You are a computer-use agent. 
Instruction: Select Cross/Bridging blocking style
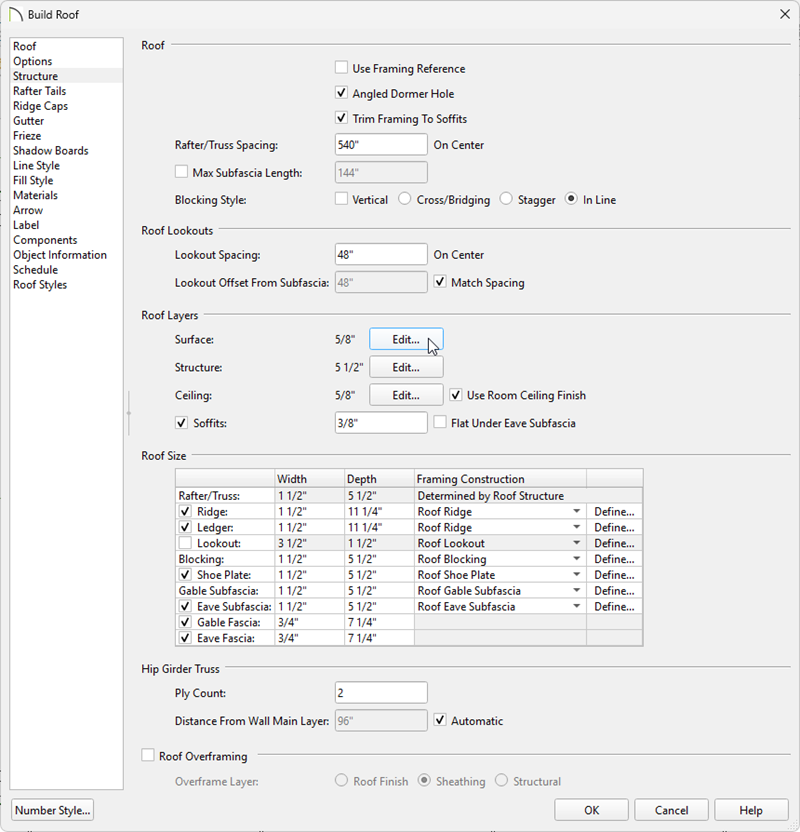[405, 199]
